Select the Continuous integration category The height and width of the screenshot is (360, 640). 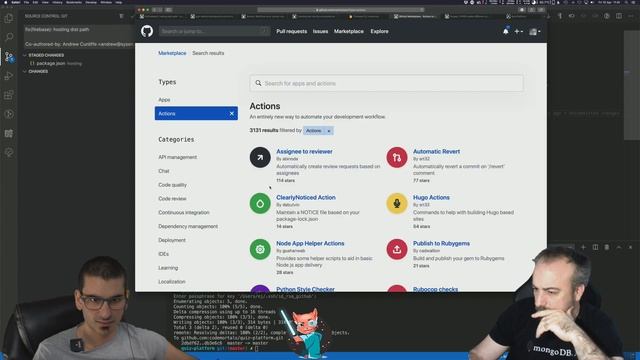pos(184,213)
